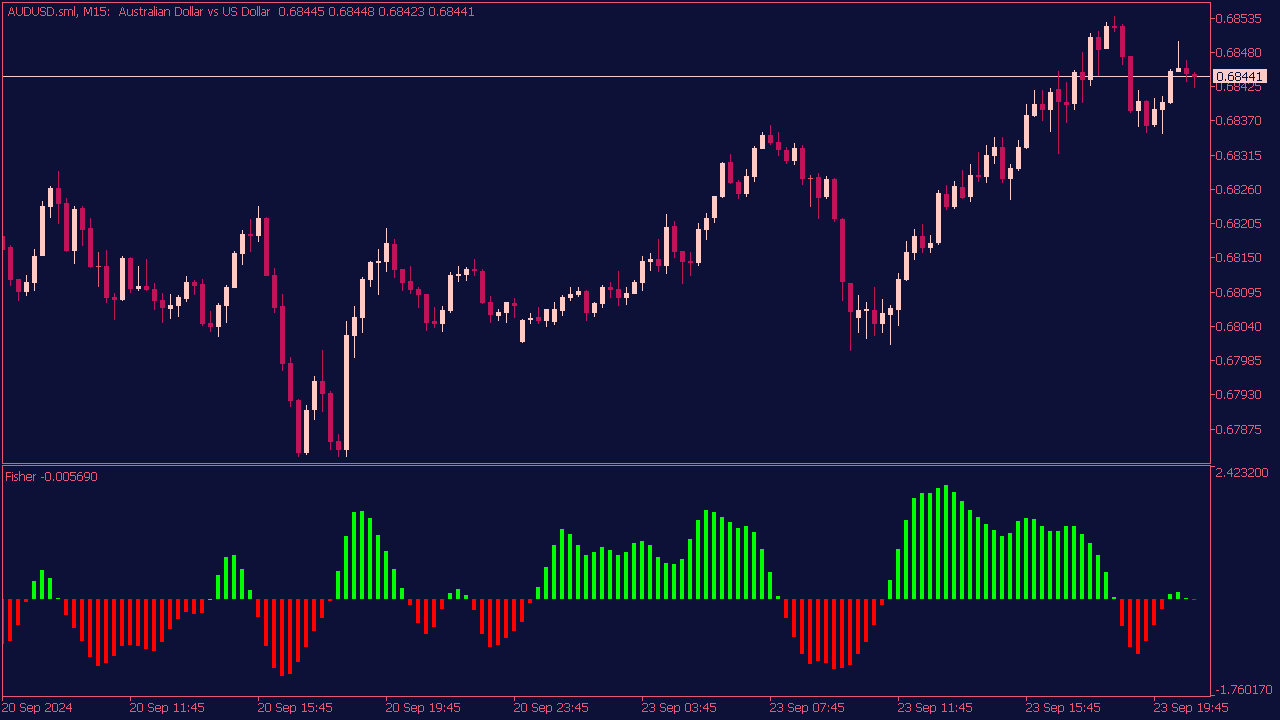Image resolution: width=1280 pixels, height=720 pixels.
Task: Click the 0.68370 price axis label
Action: 1238,121
